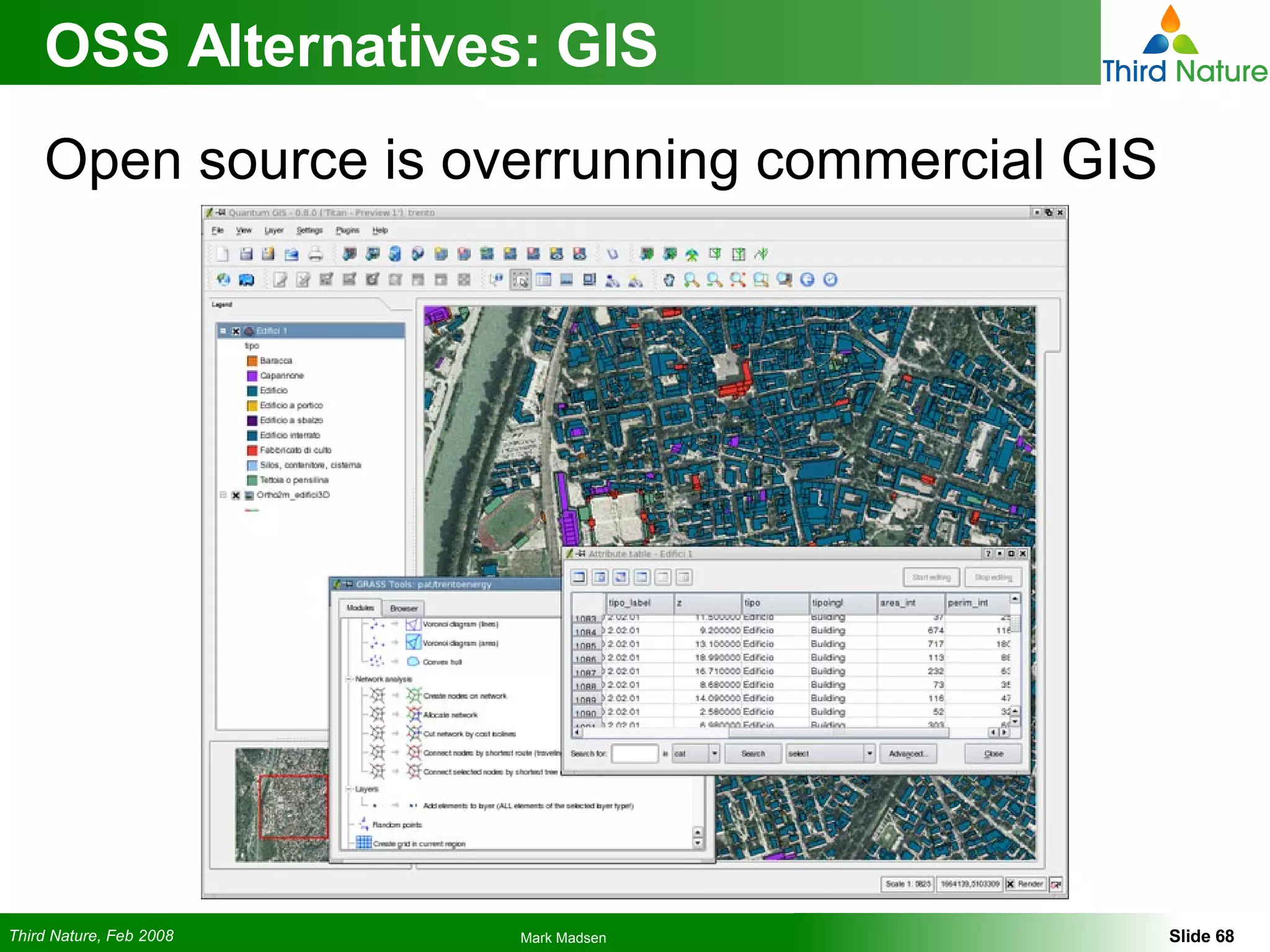
Task: Collapse the Ortho2m_edifici3D layer tree node
Action: (x=223, y=495)
